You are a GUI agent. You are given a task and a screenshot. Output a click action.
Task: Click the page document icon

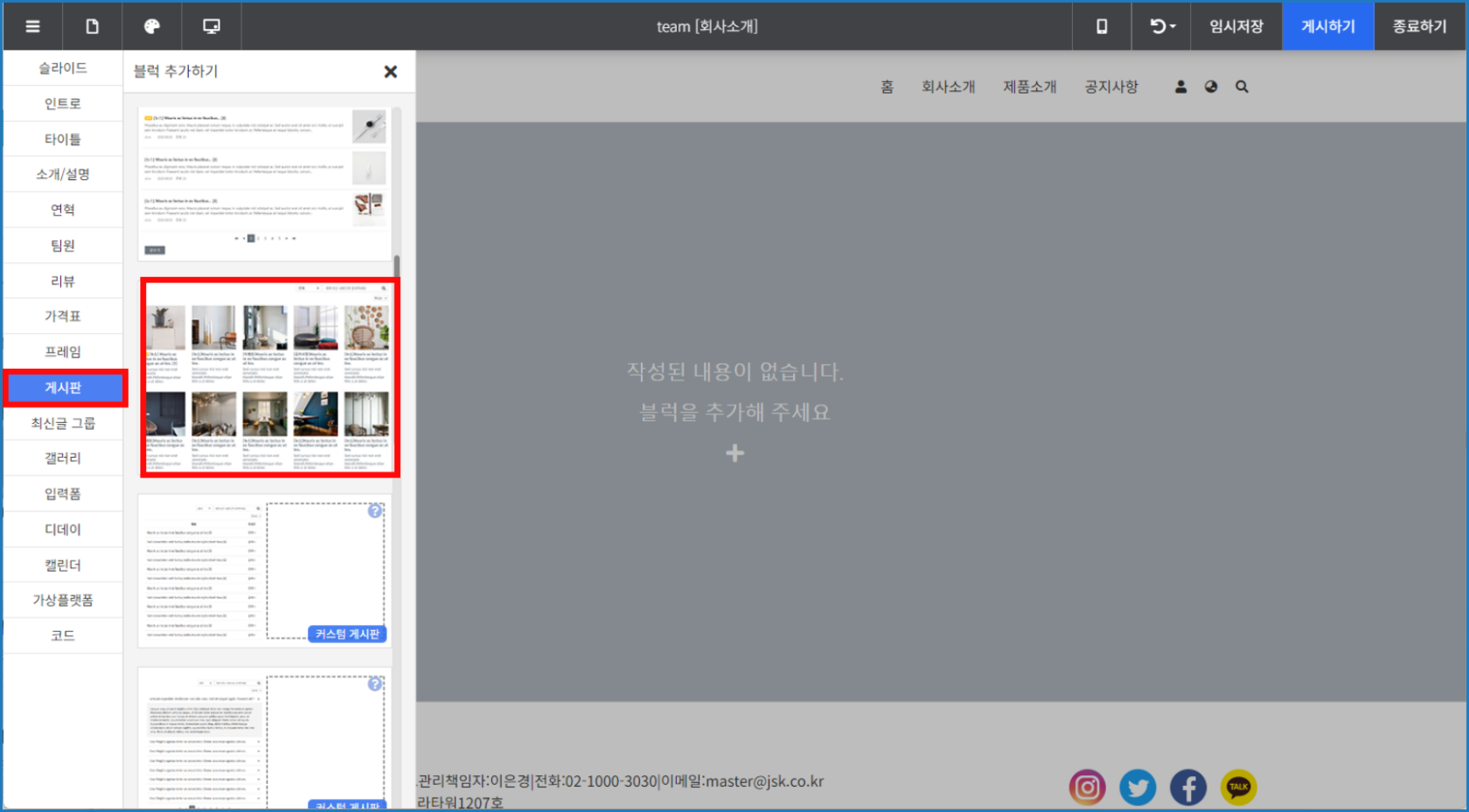pos(92,26)
